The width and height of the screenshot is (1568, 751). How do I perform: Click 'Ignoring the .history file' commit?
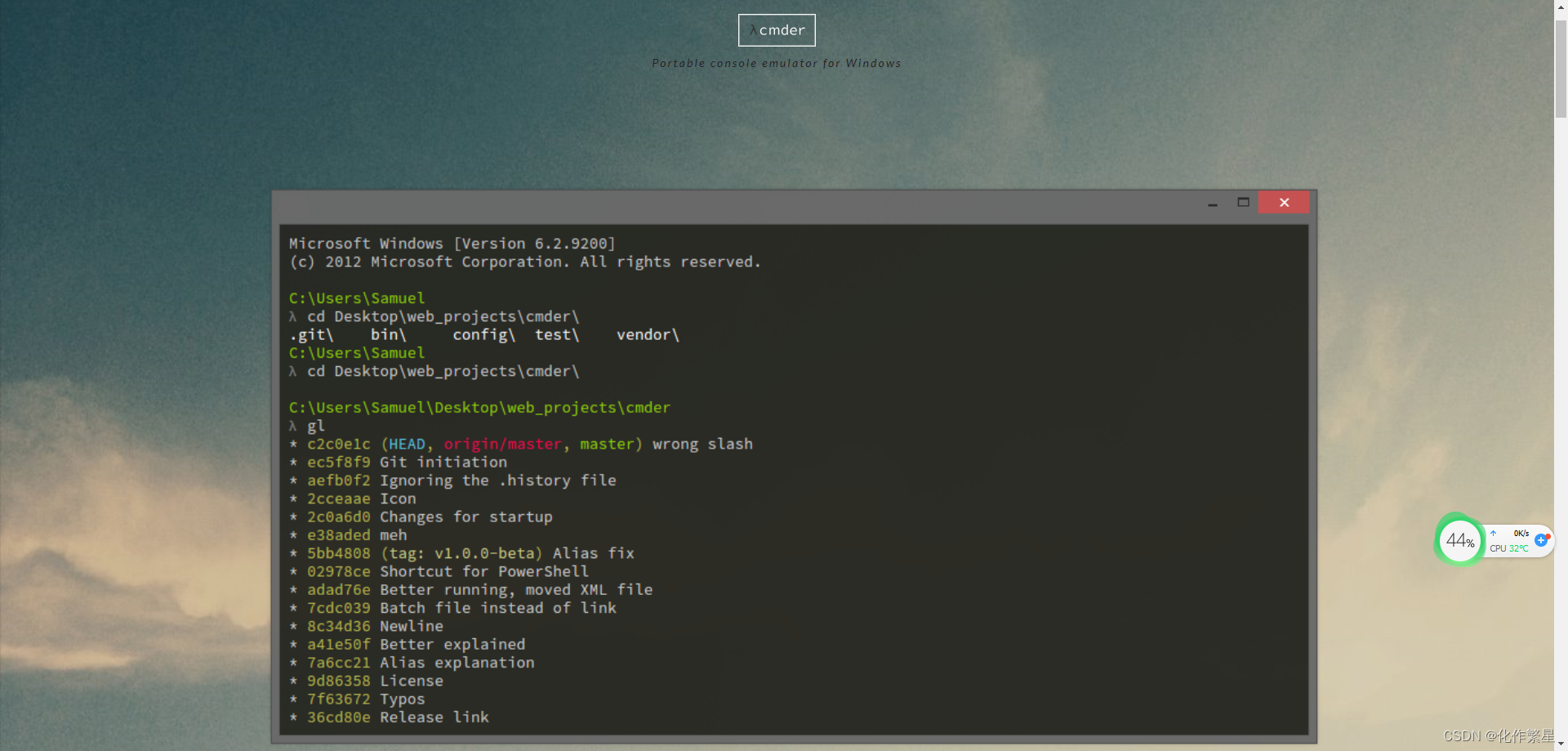pos(498,481)
